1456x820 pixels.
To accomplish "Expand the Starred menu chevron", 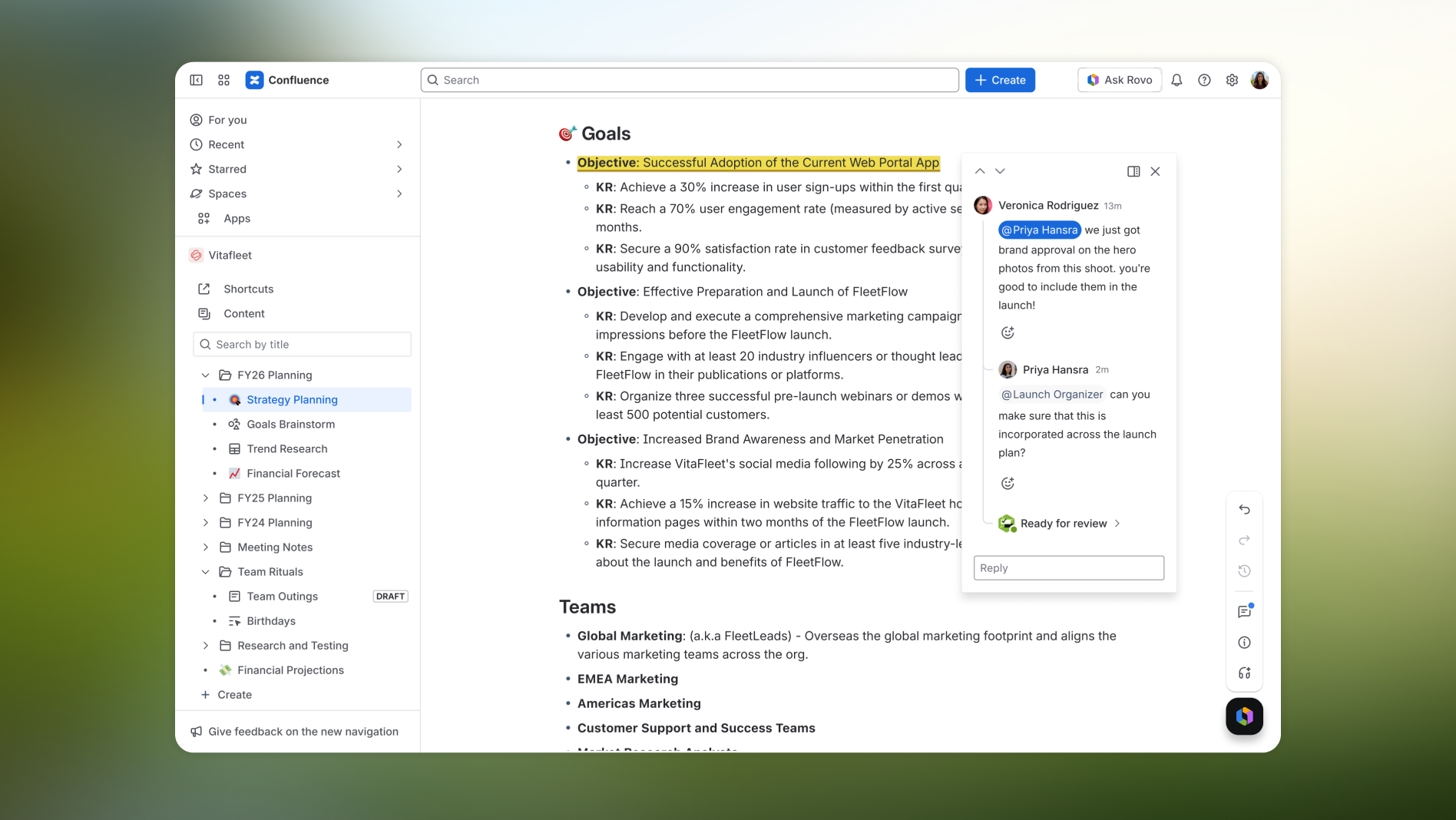I will [399, 169].
